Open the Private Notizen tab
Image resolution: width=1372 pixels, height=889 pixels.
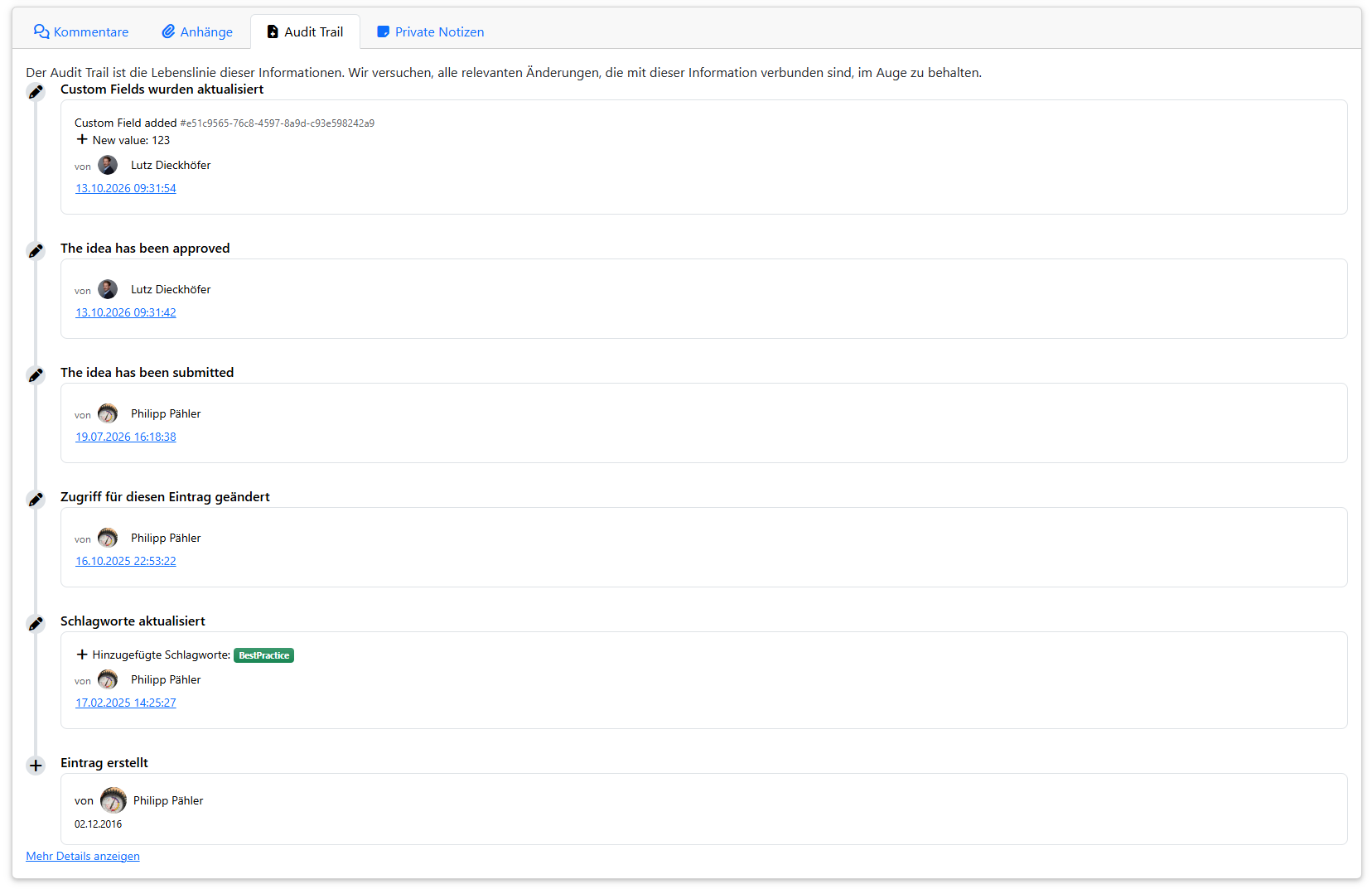pyautogui.click(x=430, y=31)
